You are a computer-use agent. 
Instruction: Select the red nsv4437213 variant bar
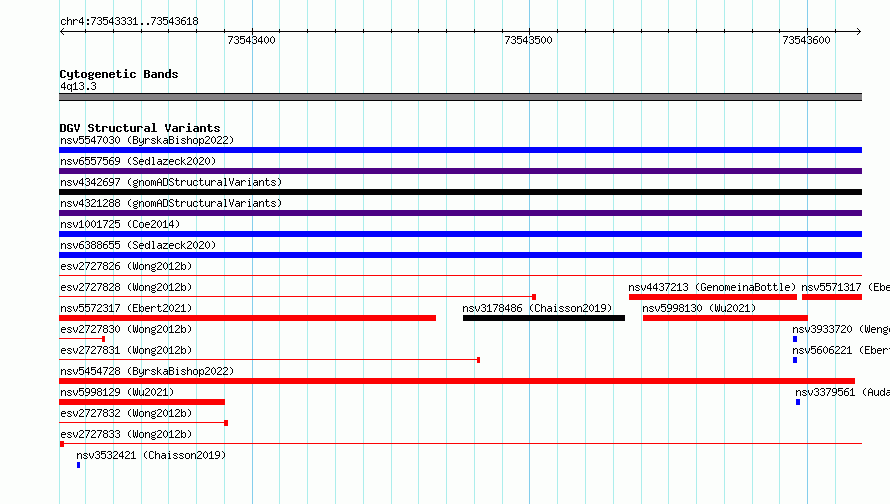pyautogui.click(x=713, y=297)
